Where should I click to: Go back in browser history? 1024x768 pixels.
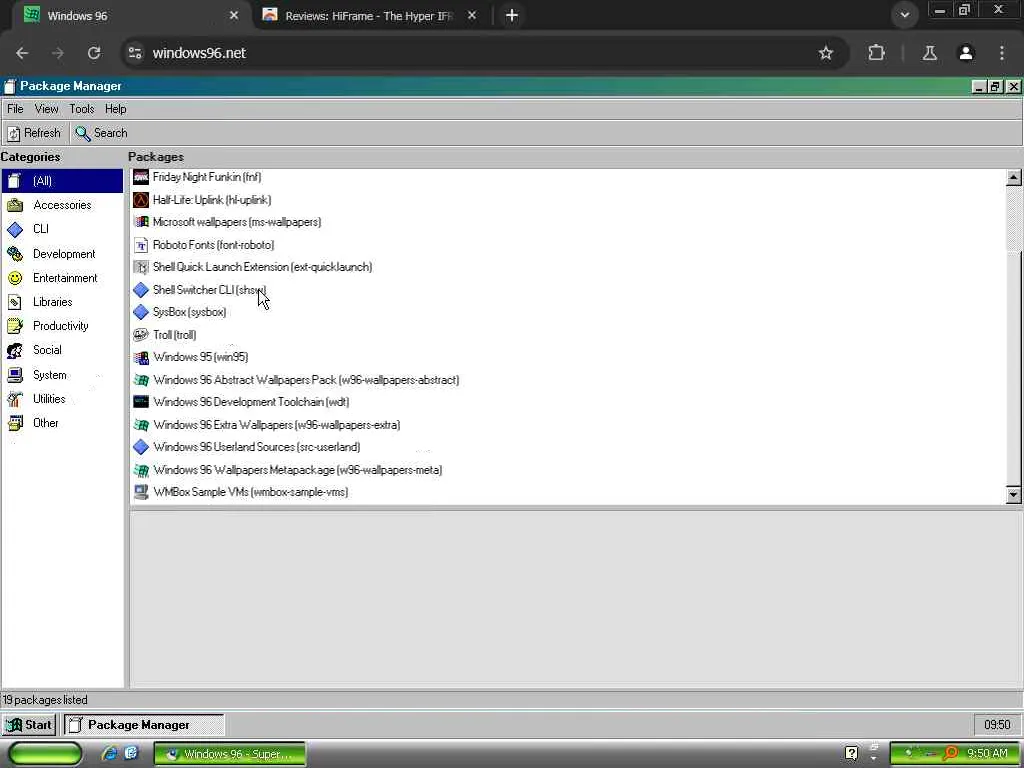(x=22, y=53)
